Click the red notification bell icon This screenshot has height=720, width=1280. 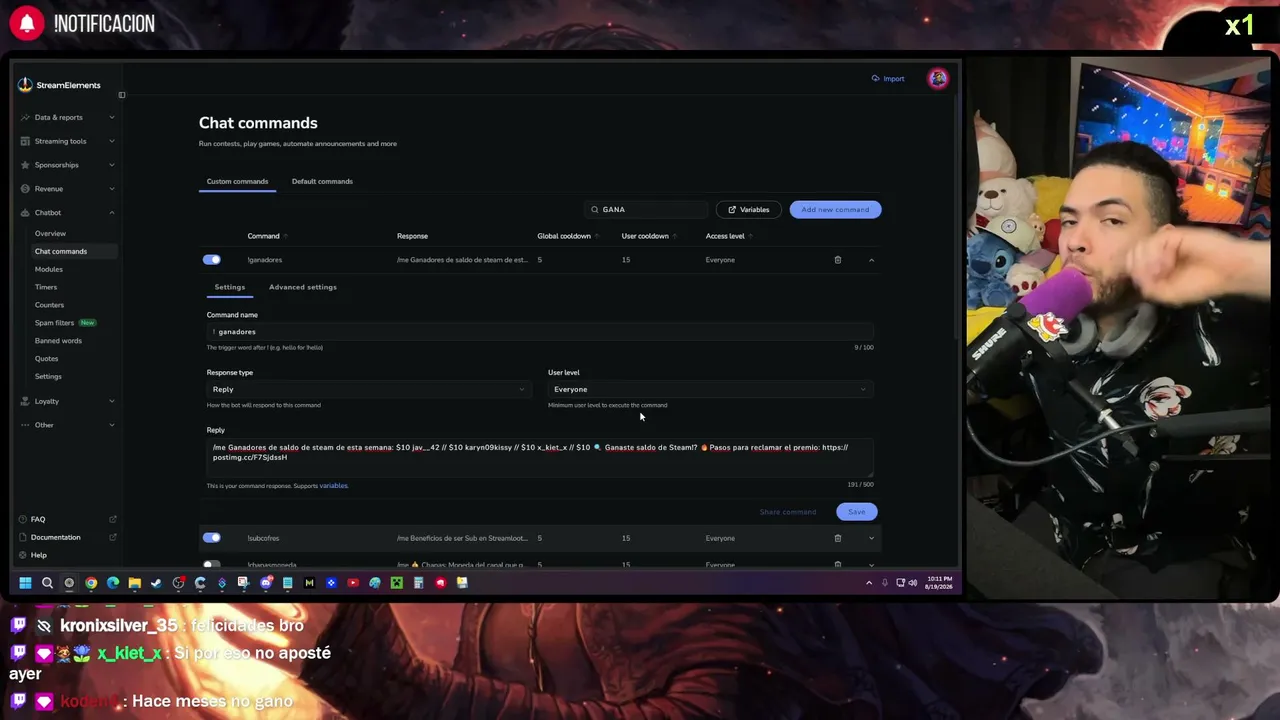[27, 24]
